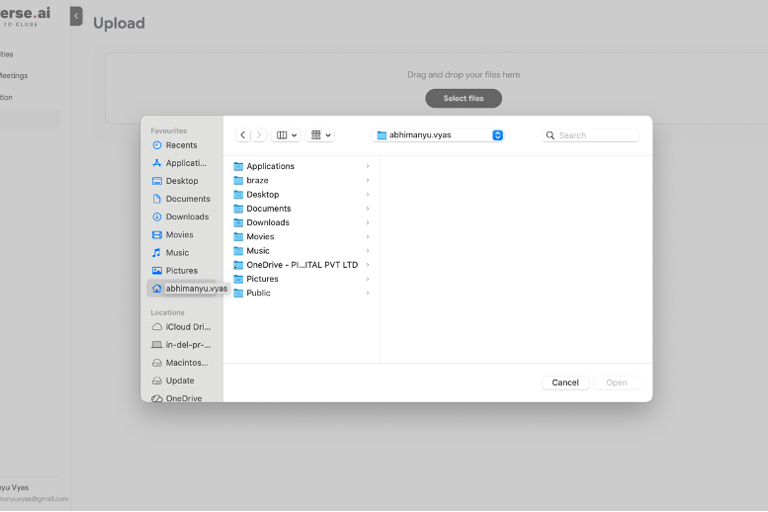Viewport: 768px width, 512px height.
Task: Click the Movies folder icon in file list
Action: (239, 237)
